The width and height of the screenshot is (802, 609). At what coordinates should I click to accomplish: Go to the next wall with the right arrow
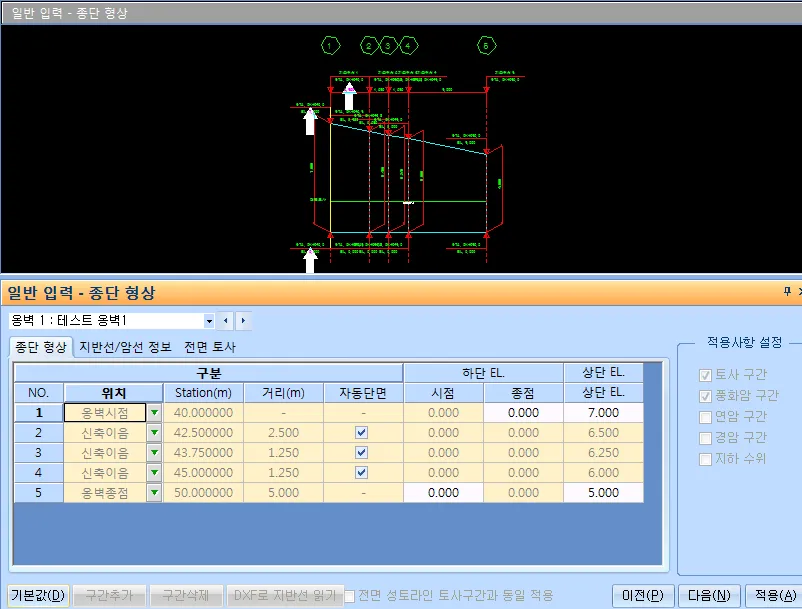tap(243, 321)
